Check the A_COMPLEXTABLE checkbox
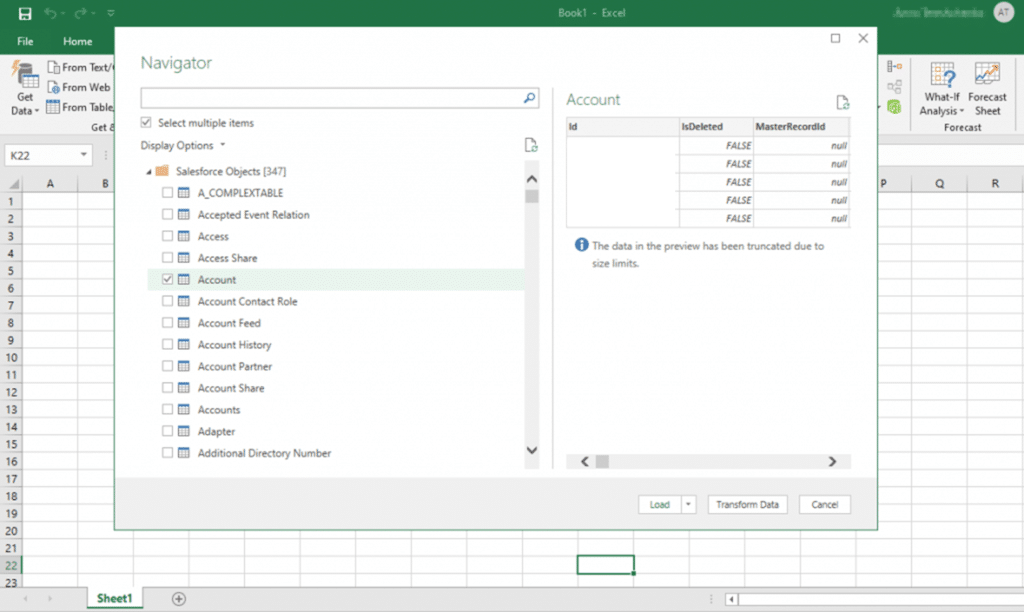Viewport: 1024px width, 612px height. click(x=167, y=193)
